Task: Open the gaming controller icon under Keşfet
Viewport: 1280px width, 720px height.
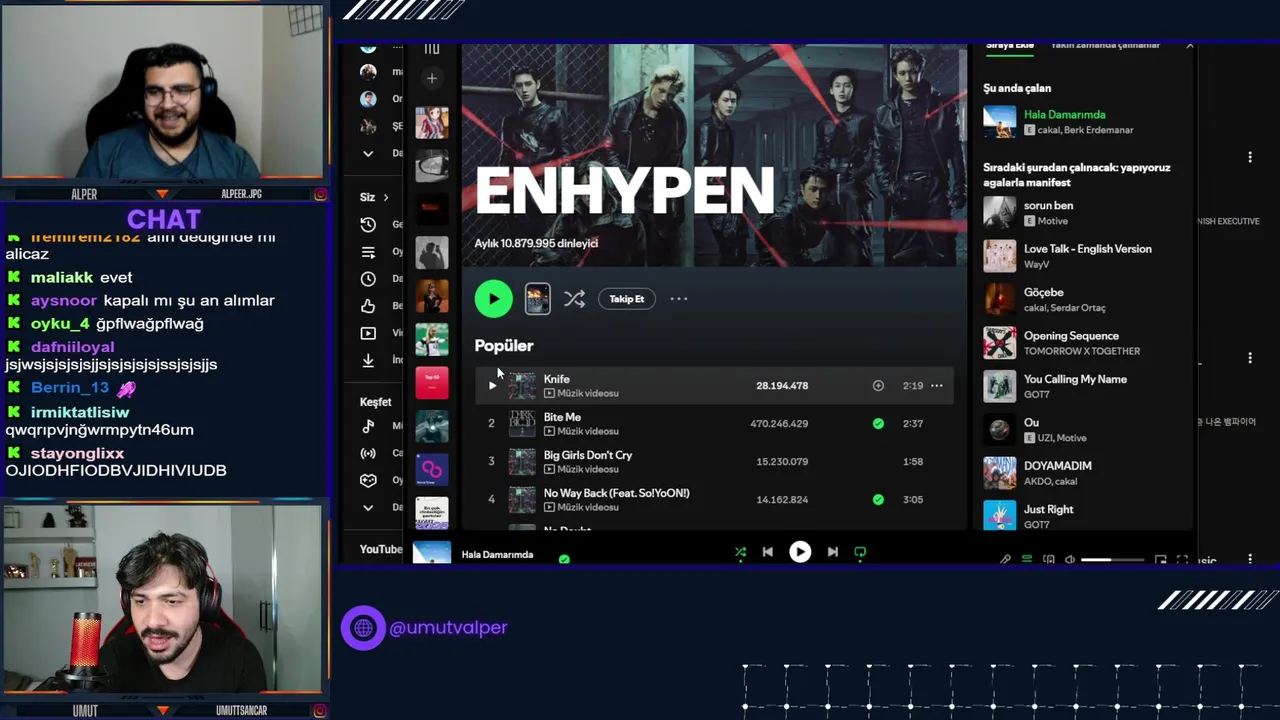Action: [x=368, y=480]
